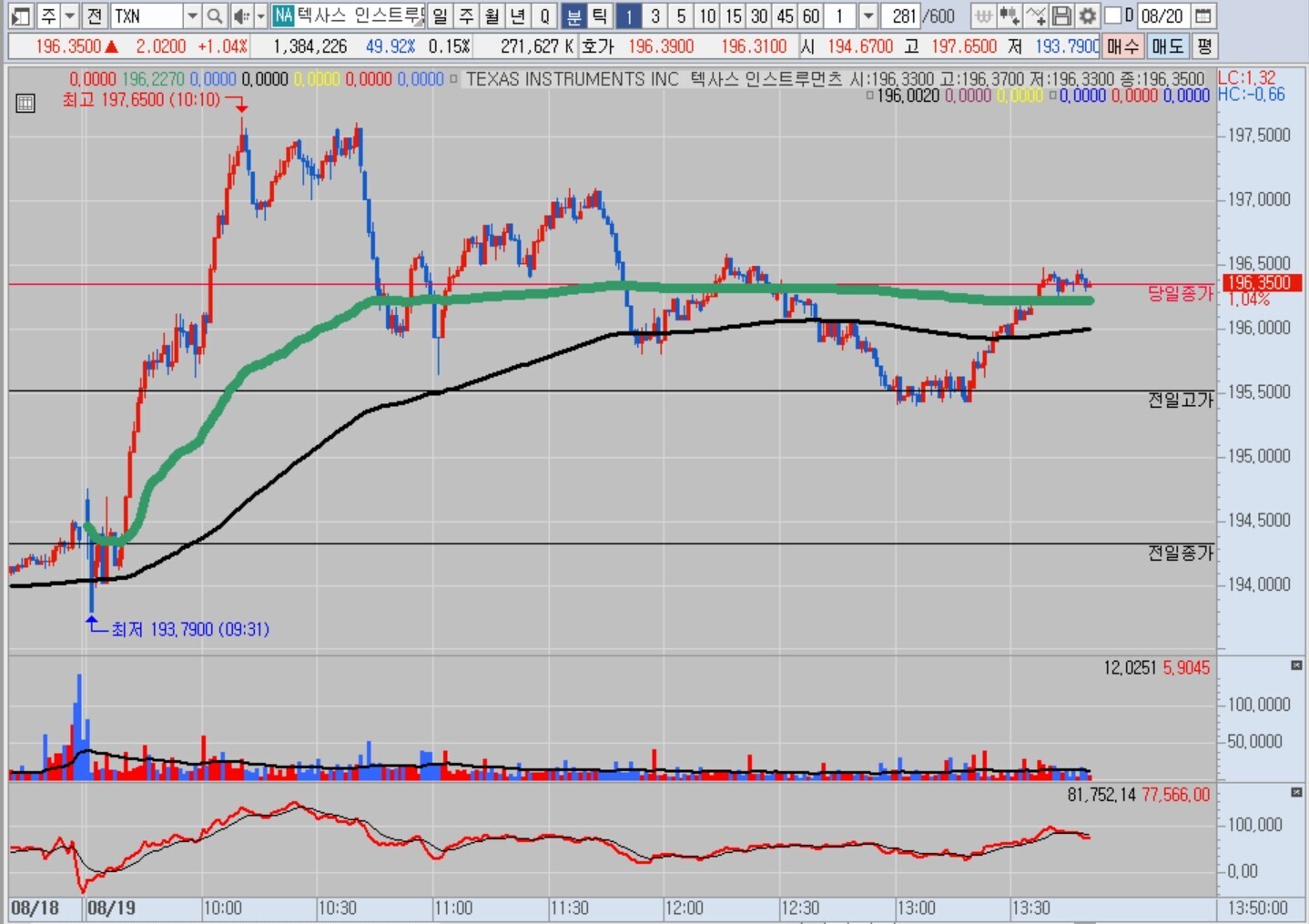Click the save chart floppy disk icon
Viewport: 1309px width, 924px height.
[x=1061, y=15]
